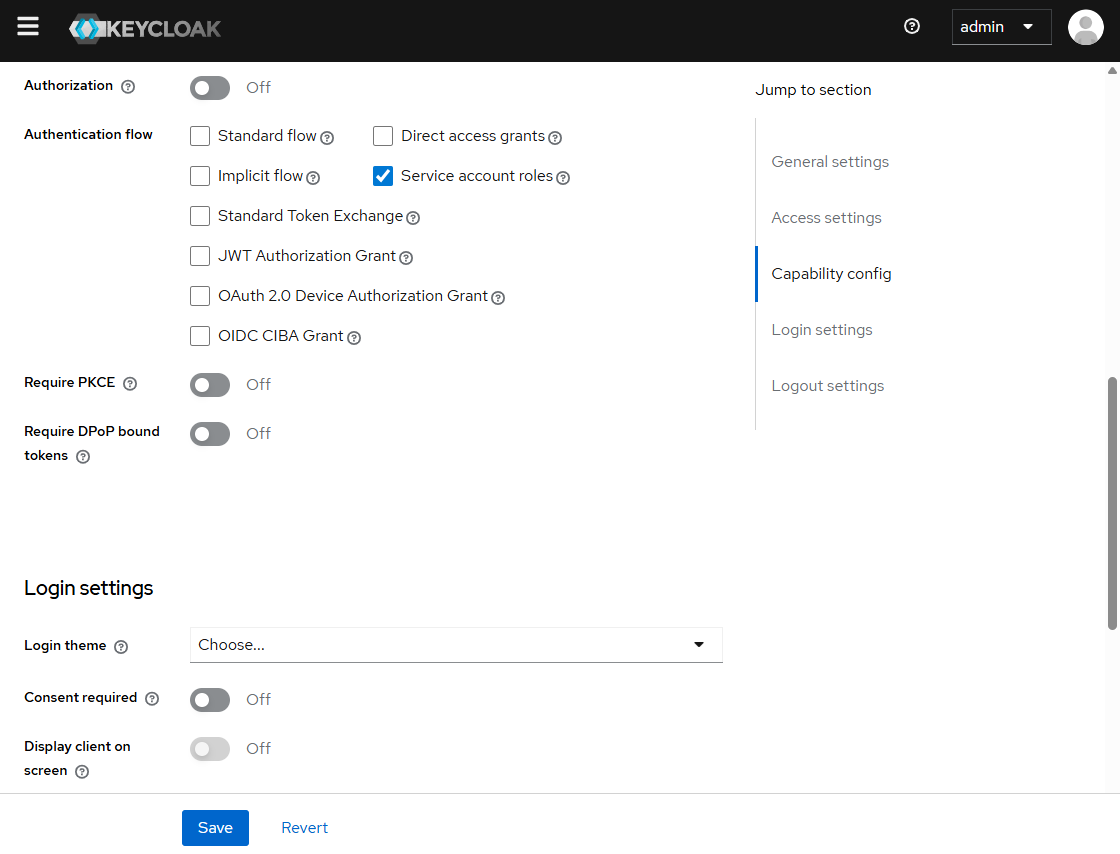This screenshot has width=1120, height=854.
Task: Click the Keycloak logo
Action: click(145, 29)
